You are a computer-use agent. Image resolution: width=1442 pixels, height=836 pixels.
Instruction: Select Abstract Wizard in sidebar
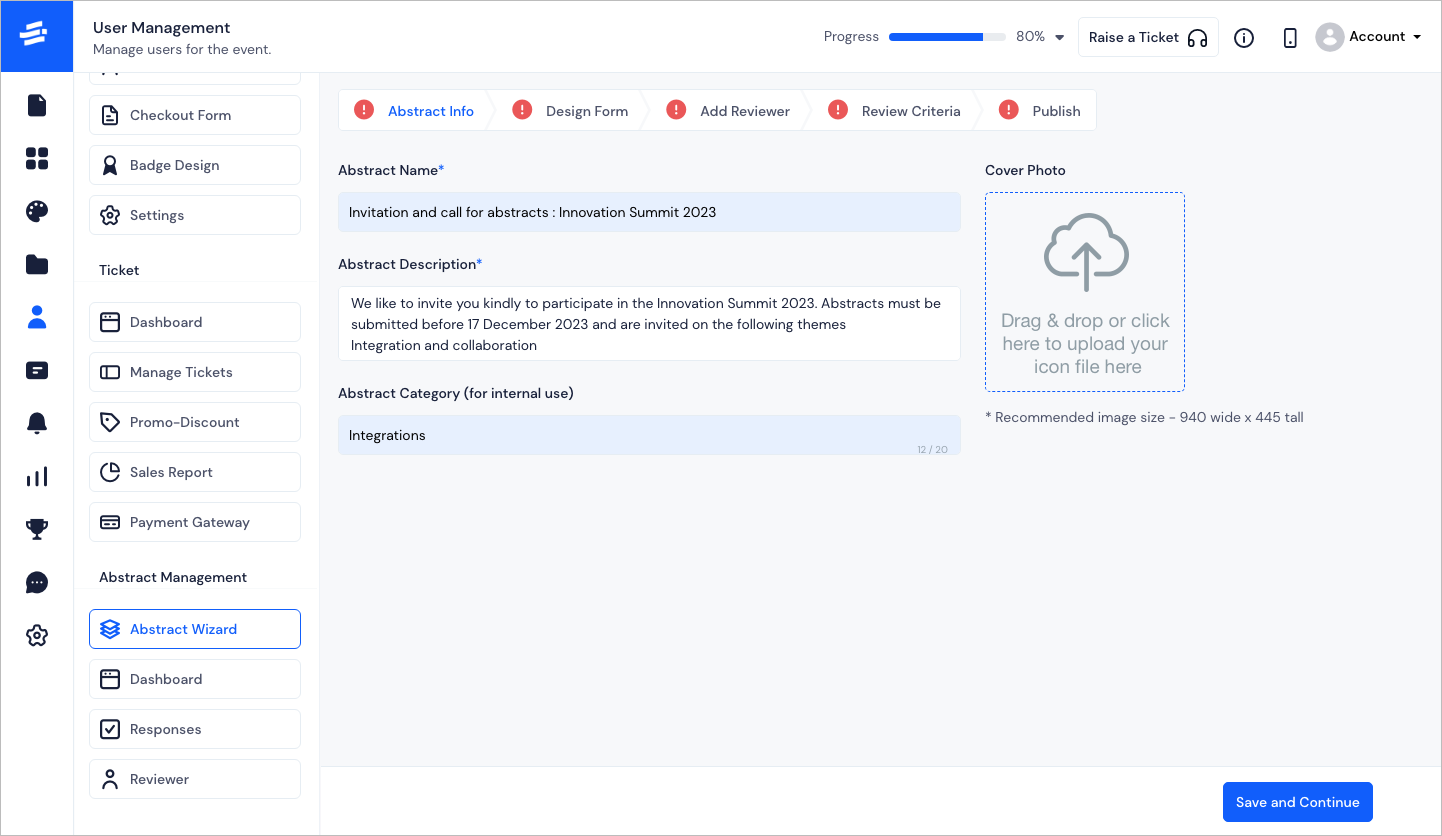coord(195,629)
